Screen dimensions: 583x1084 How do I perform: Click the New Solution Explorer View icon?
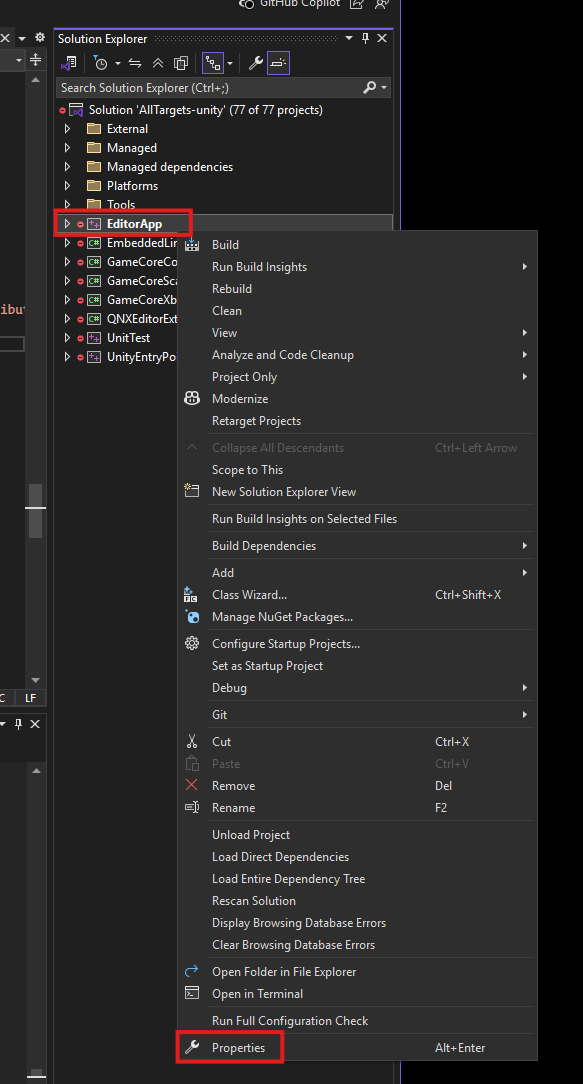click(192, 492)
